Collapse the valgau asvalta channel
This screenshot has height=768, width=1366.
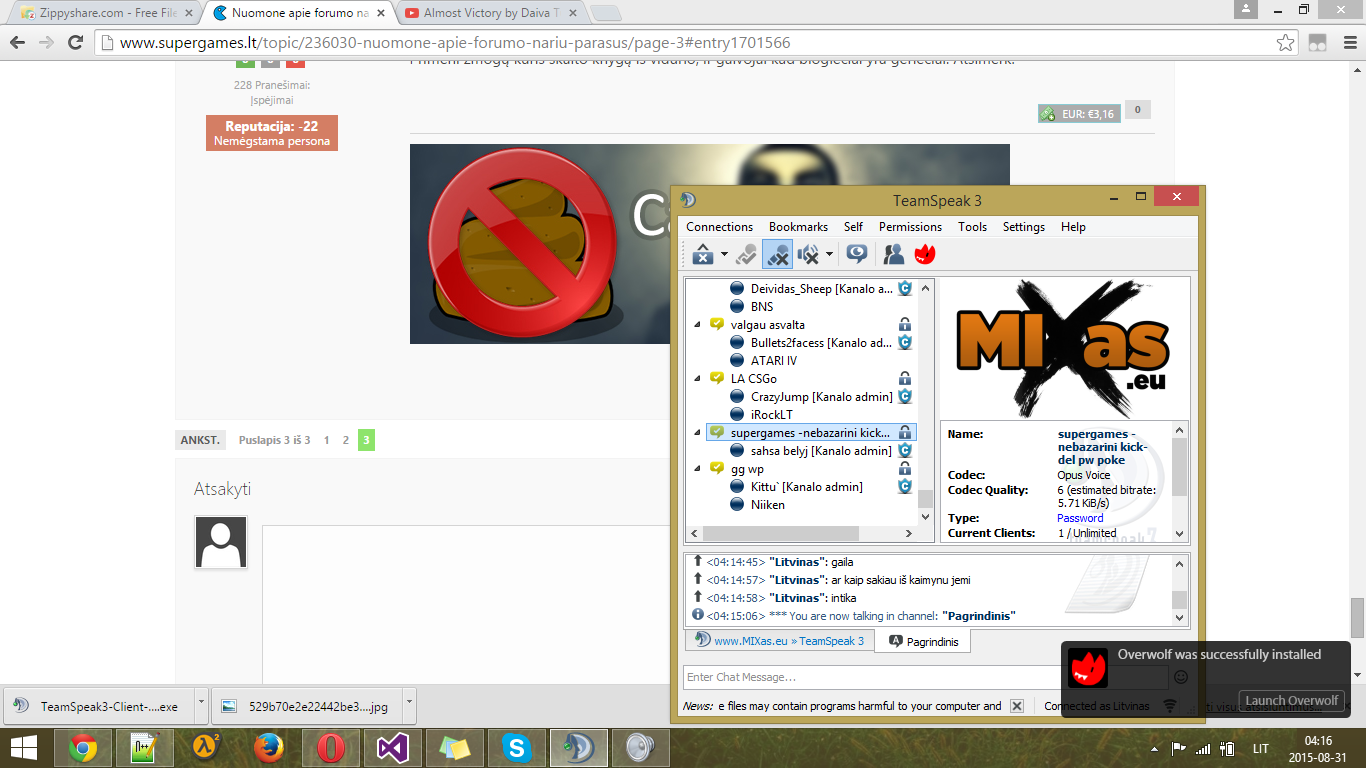coord(698,325)
